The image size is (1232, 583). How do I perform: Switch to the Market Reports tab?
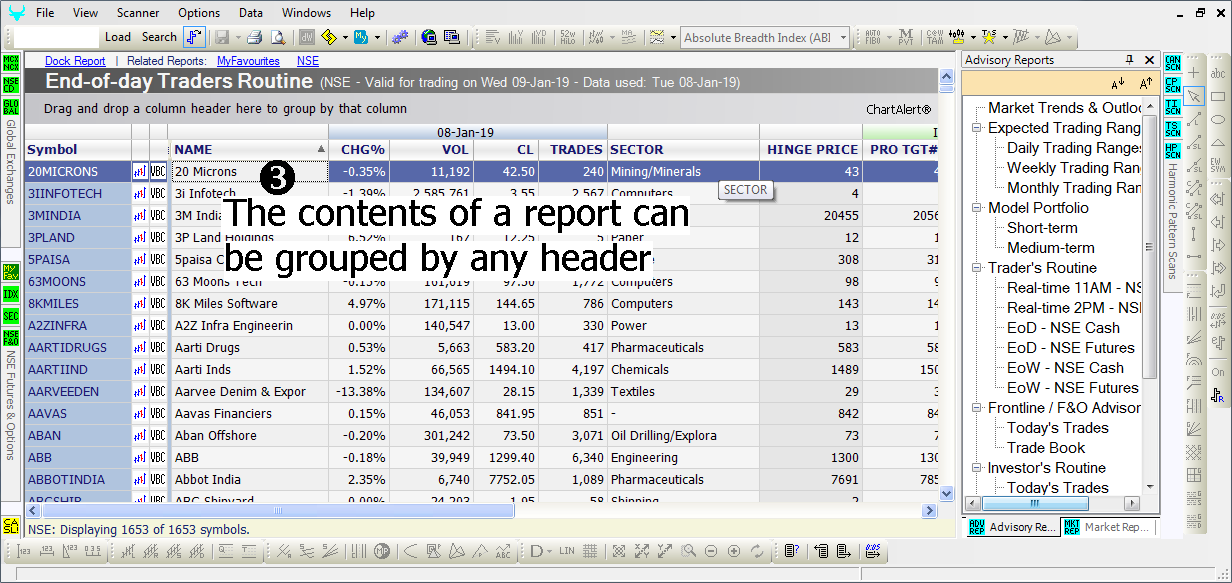(1107, 527)
